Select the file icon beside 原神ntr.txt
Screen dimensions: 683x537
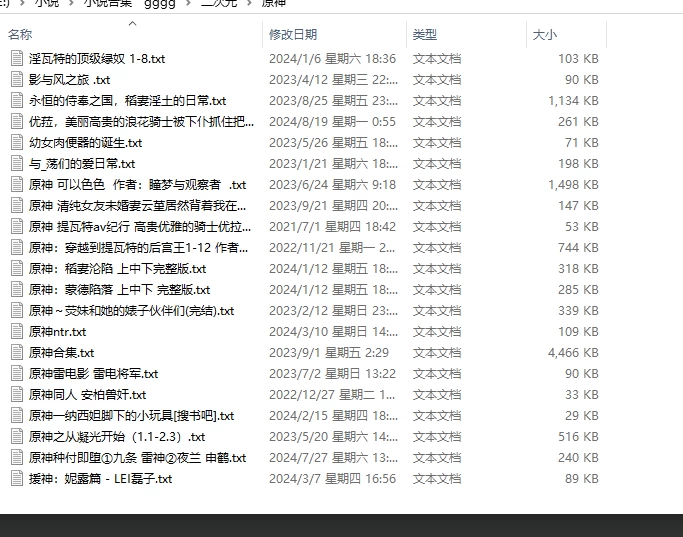pyautogui.click(x=17, y=331)
